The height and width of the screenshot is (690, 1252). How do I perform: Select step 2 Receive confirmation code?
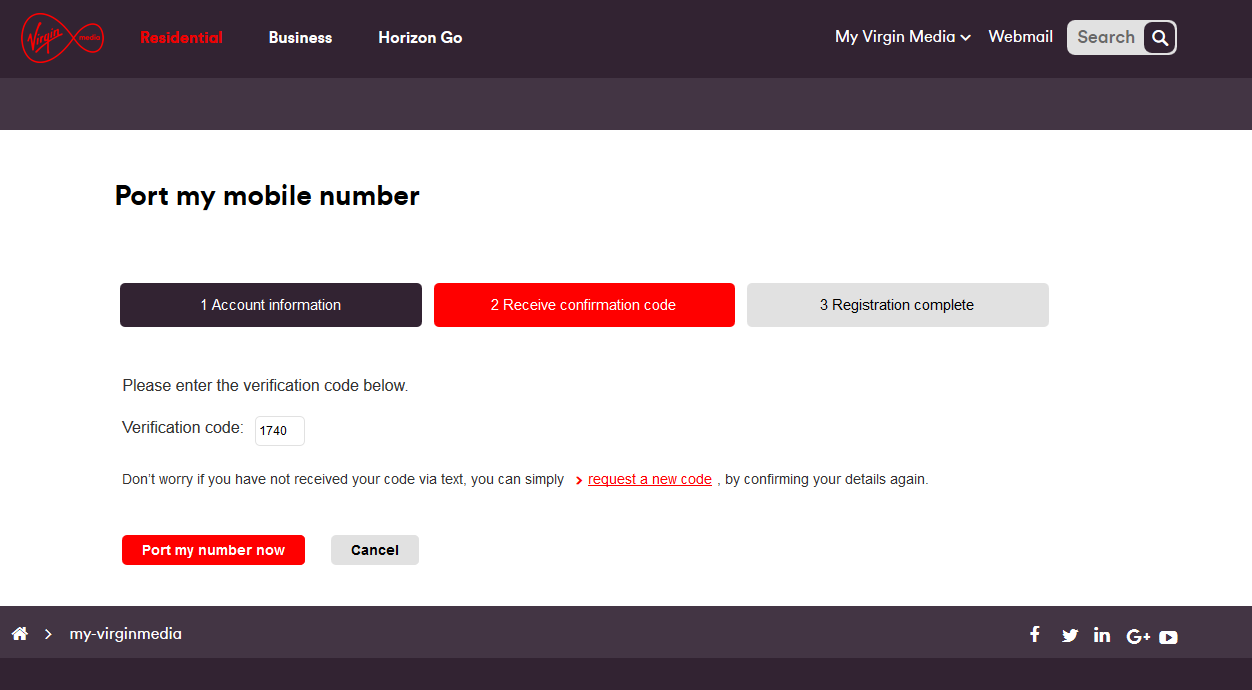click(x=584, y=305)
